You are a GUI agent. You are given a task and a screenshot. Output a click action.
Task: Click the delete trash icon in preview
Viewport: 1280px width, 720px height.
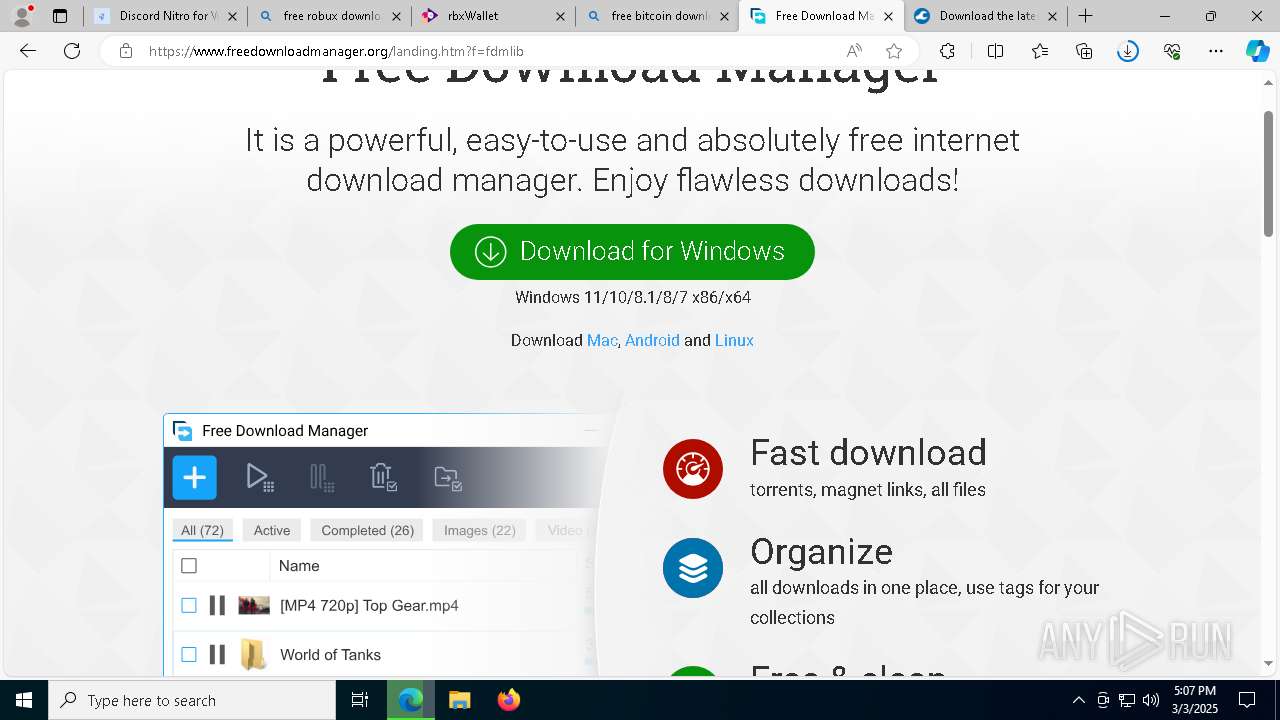click(384, 477)
